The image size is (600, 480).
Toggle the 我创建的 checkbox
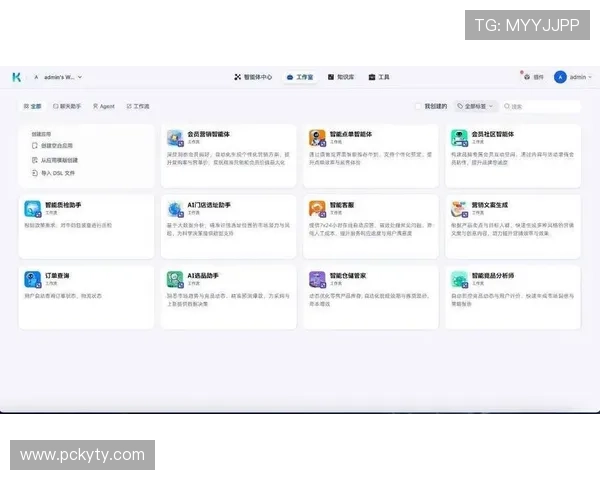tap(418, 106)
